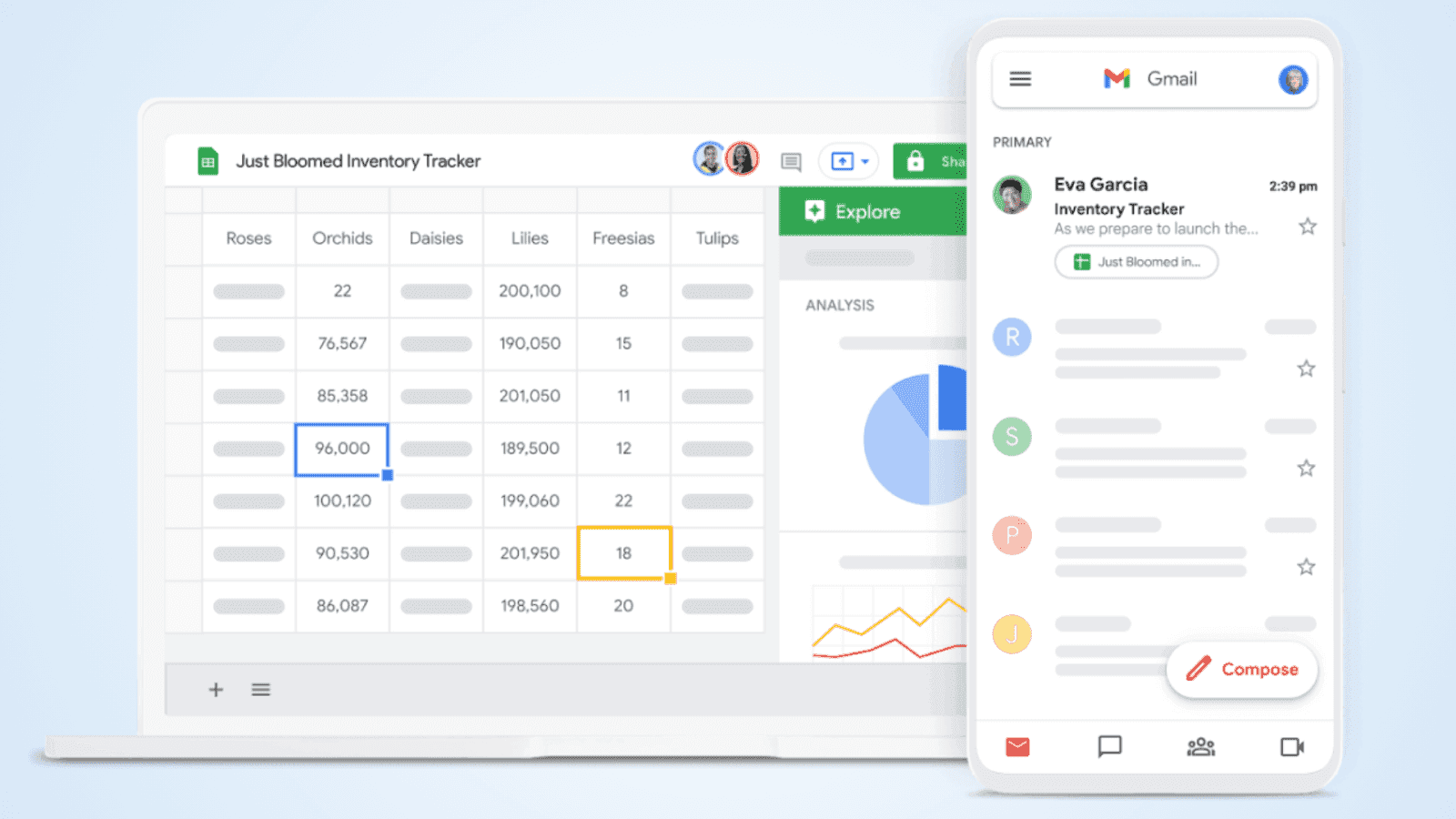Open Spaces via the people icon
1456x819 pixels.
[x=1200, y=747]
